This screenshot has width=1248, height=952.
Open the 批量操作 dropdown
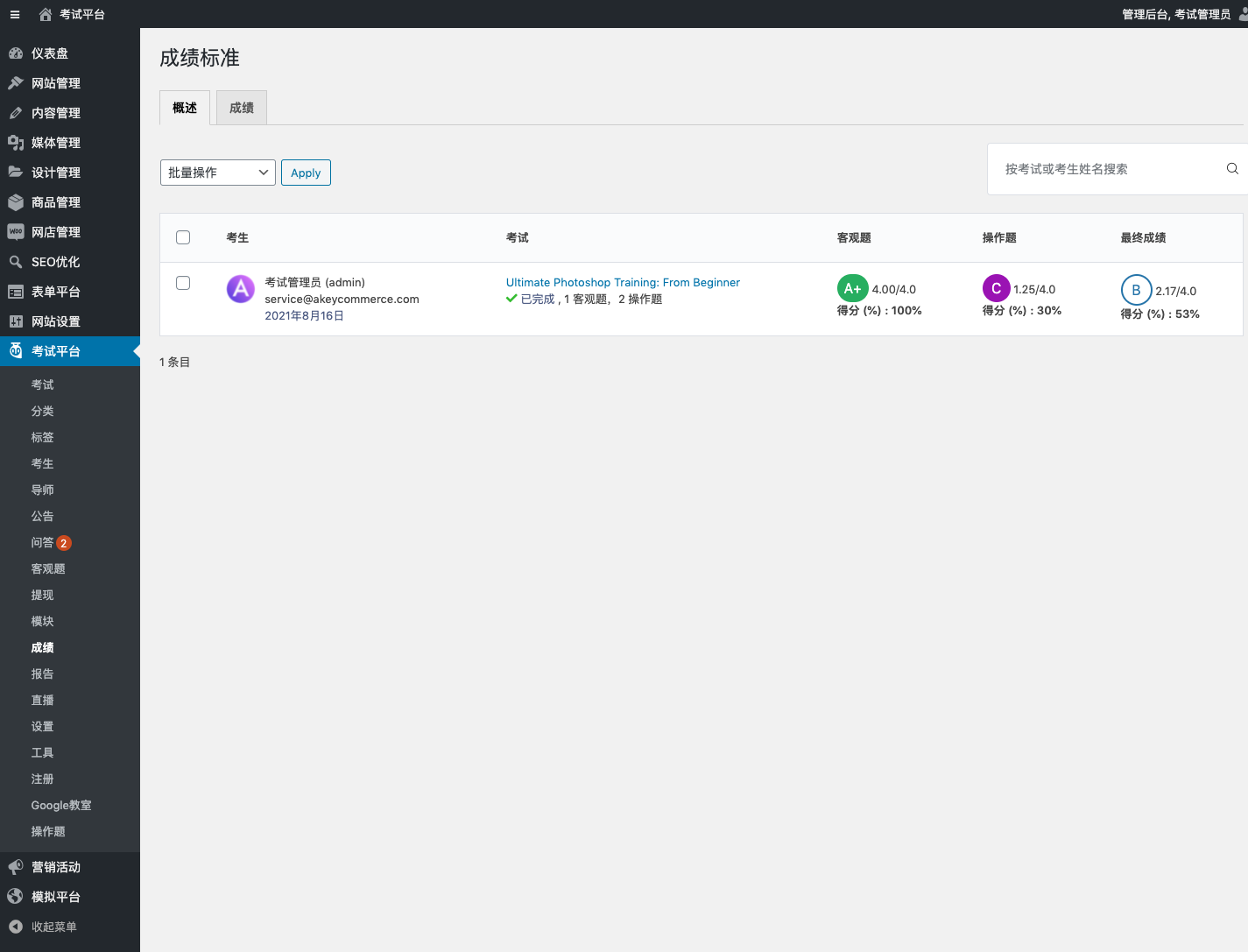tap(218, 173)
